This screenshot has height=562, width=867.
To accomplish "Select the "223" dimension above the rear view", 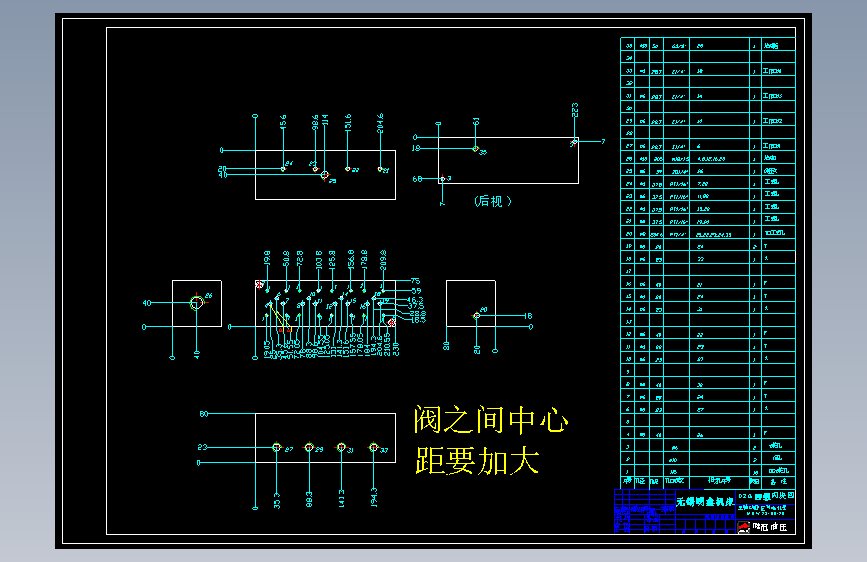I will click(575, 110).
